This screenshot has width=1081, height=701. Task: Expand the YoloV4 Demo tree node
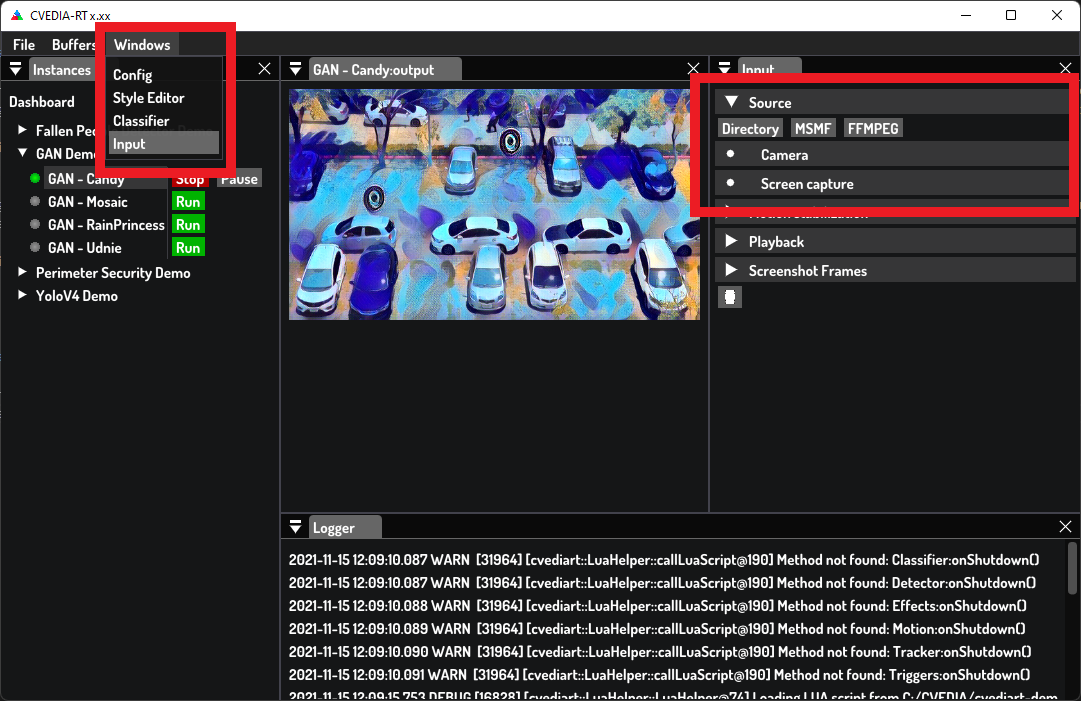[23, 295]
